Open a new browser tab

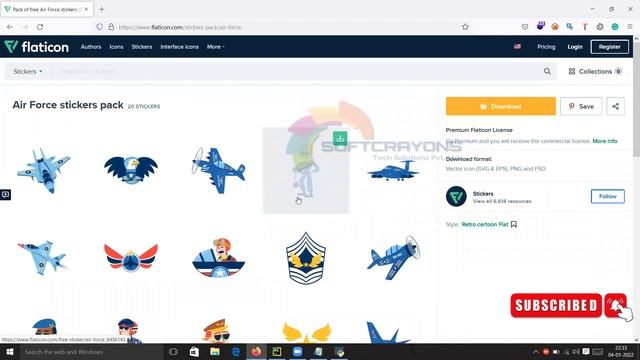102,9
